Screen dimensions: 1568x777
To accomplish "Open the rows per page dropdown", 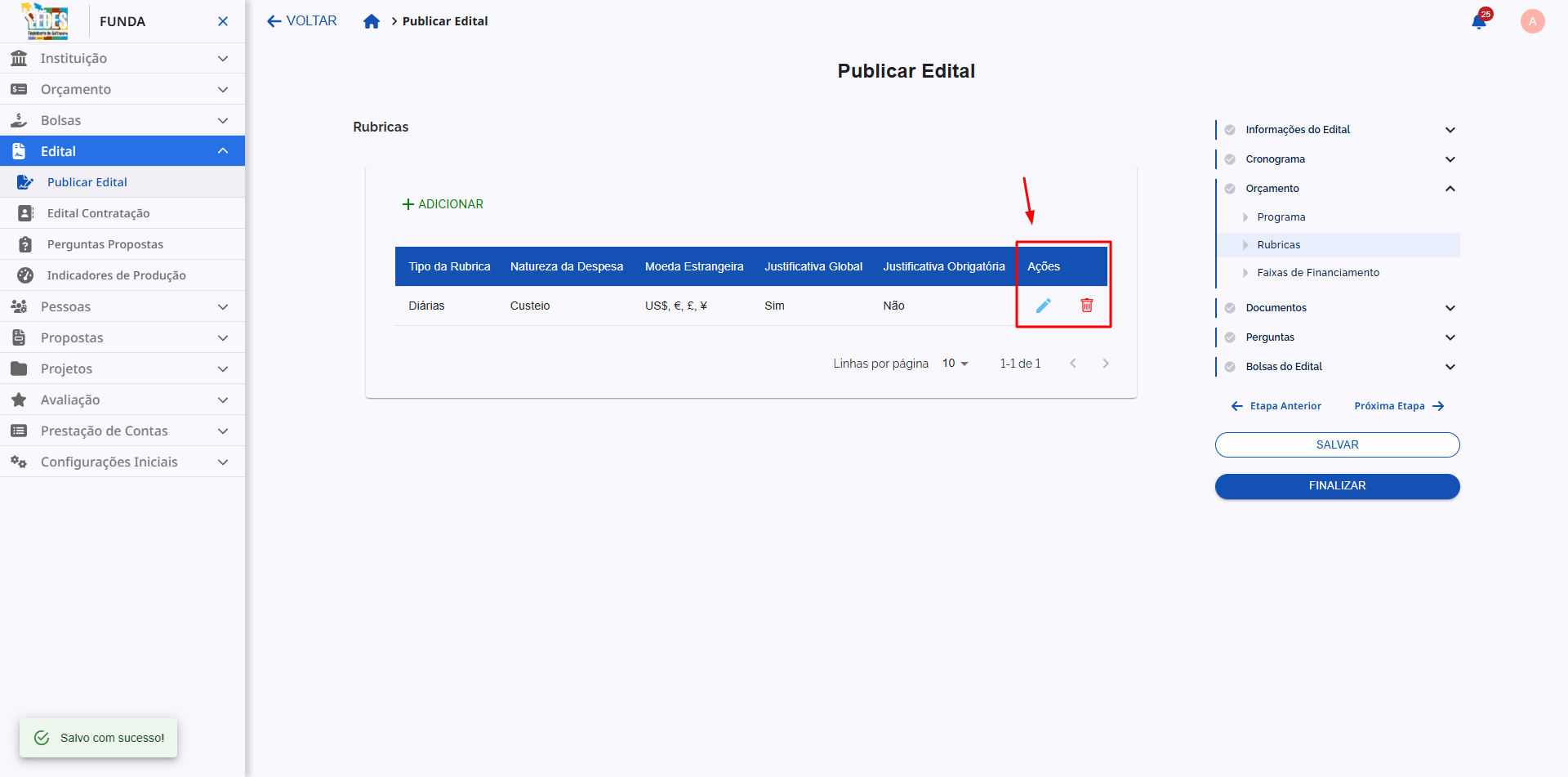I will (955, 364).
